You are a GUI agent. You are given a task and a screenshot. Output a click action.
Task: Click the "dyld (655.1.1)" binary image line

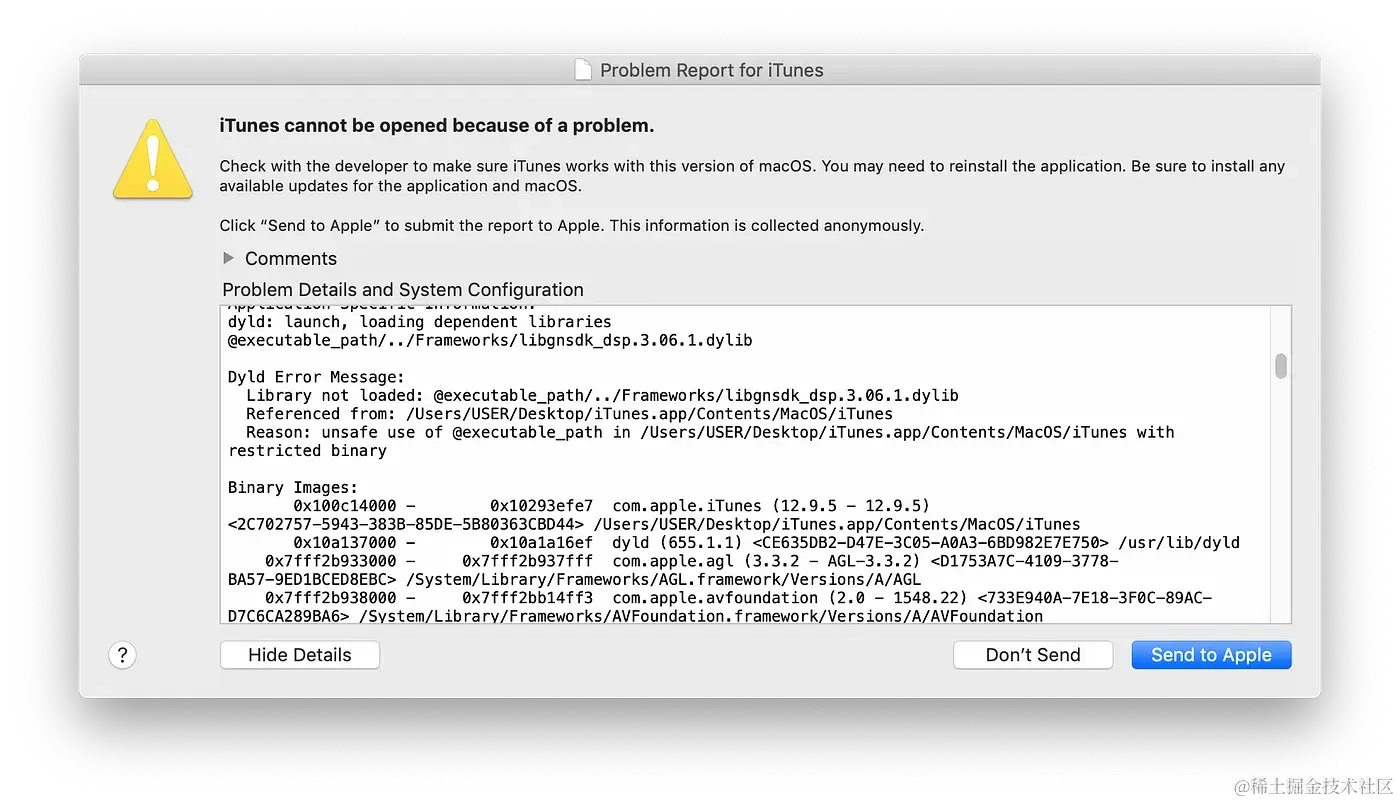point(766,542)
